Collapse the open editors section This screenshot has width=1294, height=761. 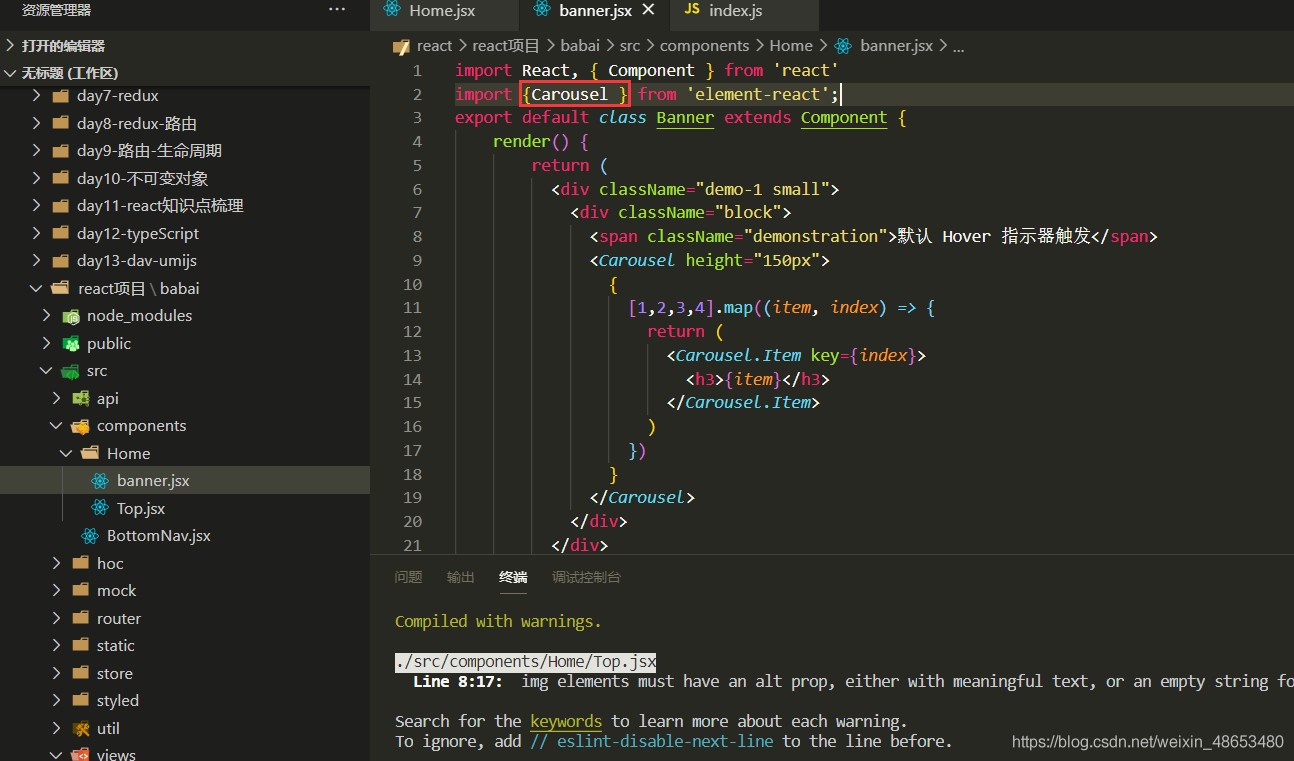point(10,46)
